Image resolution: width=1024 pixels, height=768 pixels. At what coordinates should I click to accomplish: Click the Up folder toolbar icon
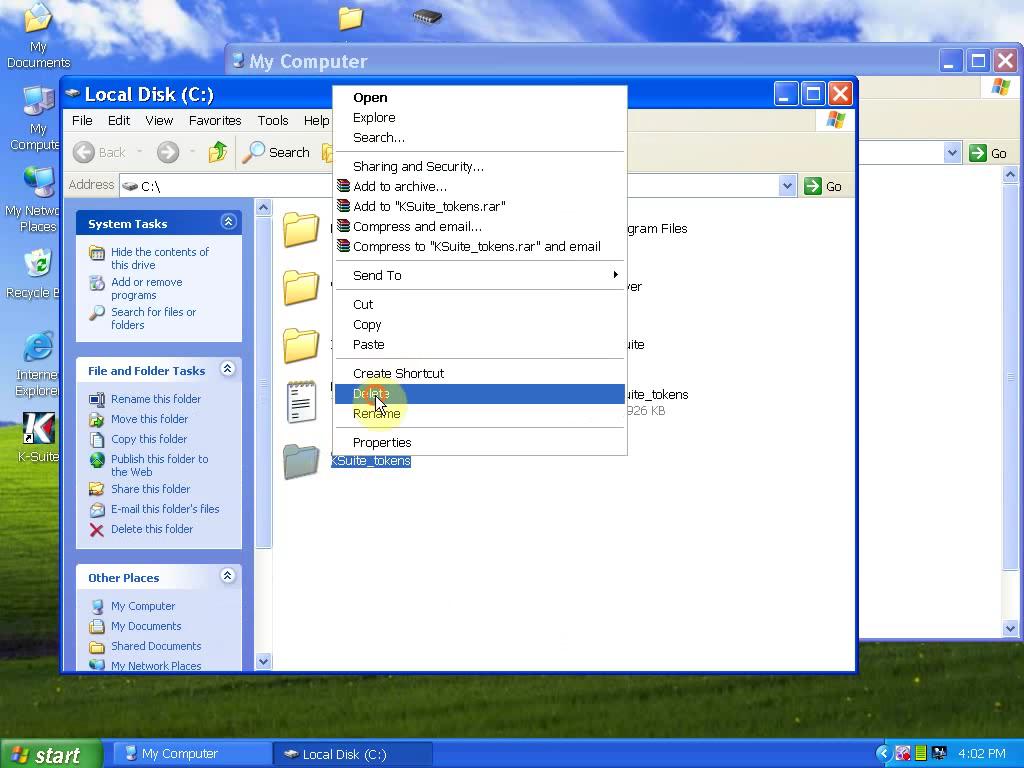218,153
